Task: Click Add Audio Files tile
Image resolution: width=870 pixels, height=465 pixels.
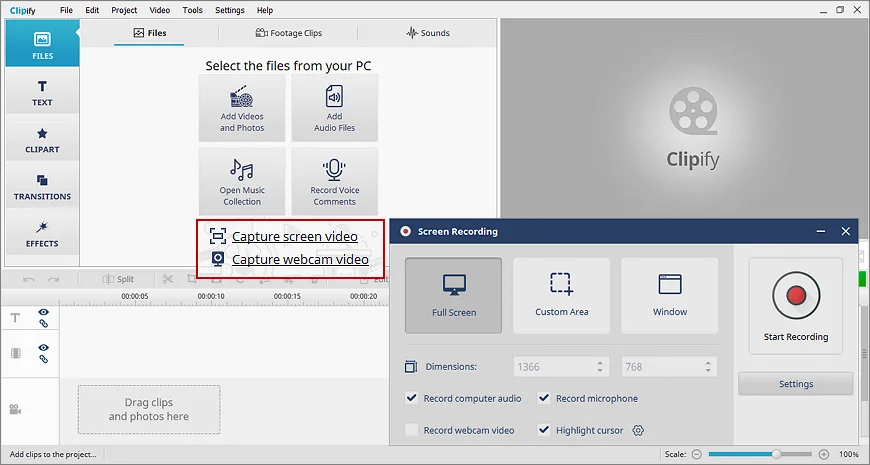Action: point(335,108)
